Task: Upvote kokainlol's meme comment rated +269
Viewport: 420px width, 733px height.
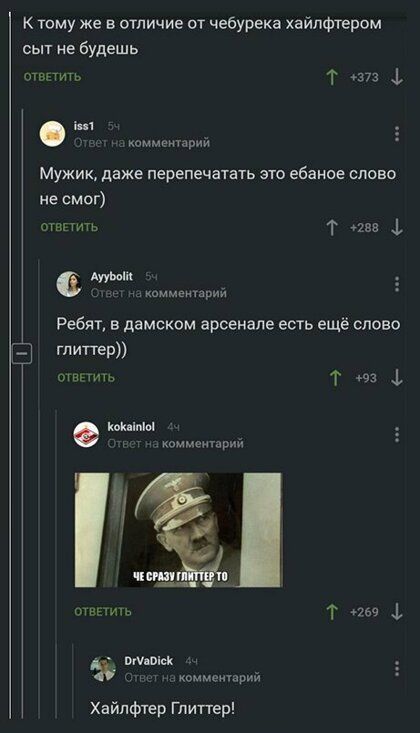Action: tap(332, 612)
